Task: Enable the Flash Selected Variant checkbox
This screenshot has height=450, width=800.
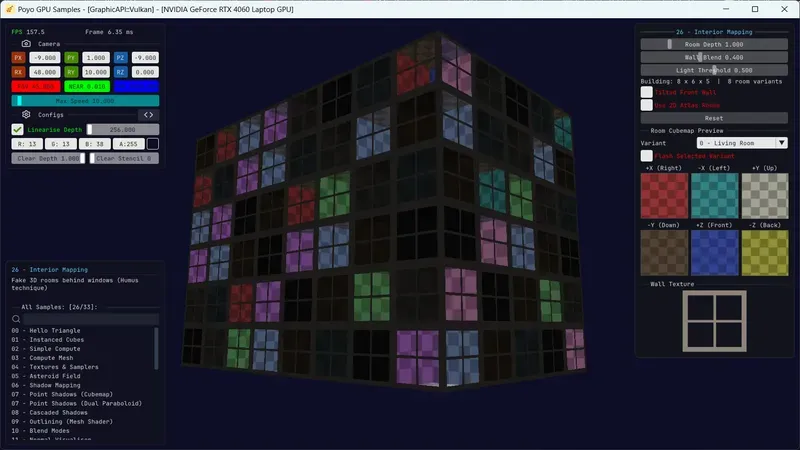Action: coord(646,156)
